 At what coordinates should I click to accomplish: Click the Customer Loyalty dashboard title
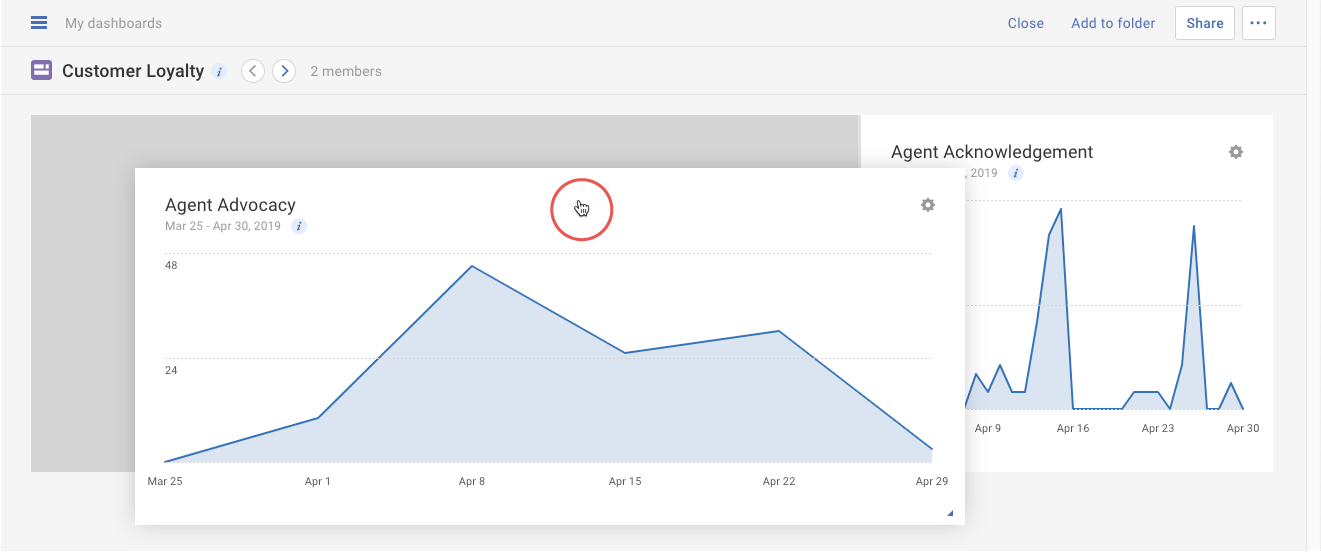[133, 71]
